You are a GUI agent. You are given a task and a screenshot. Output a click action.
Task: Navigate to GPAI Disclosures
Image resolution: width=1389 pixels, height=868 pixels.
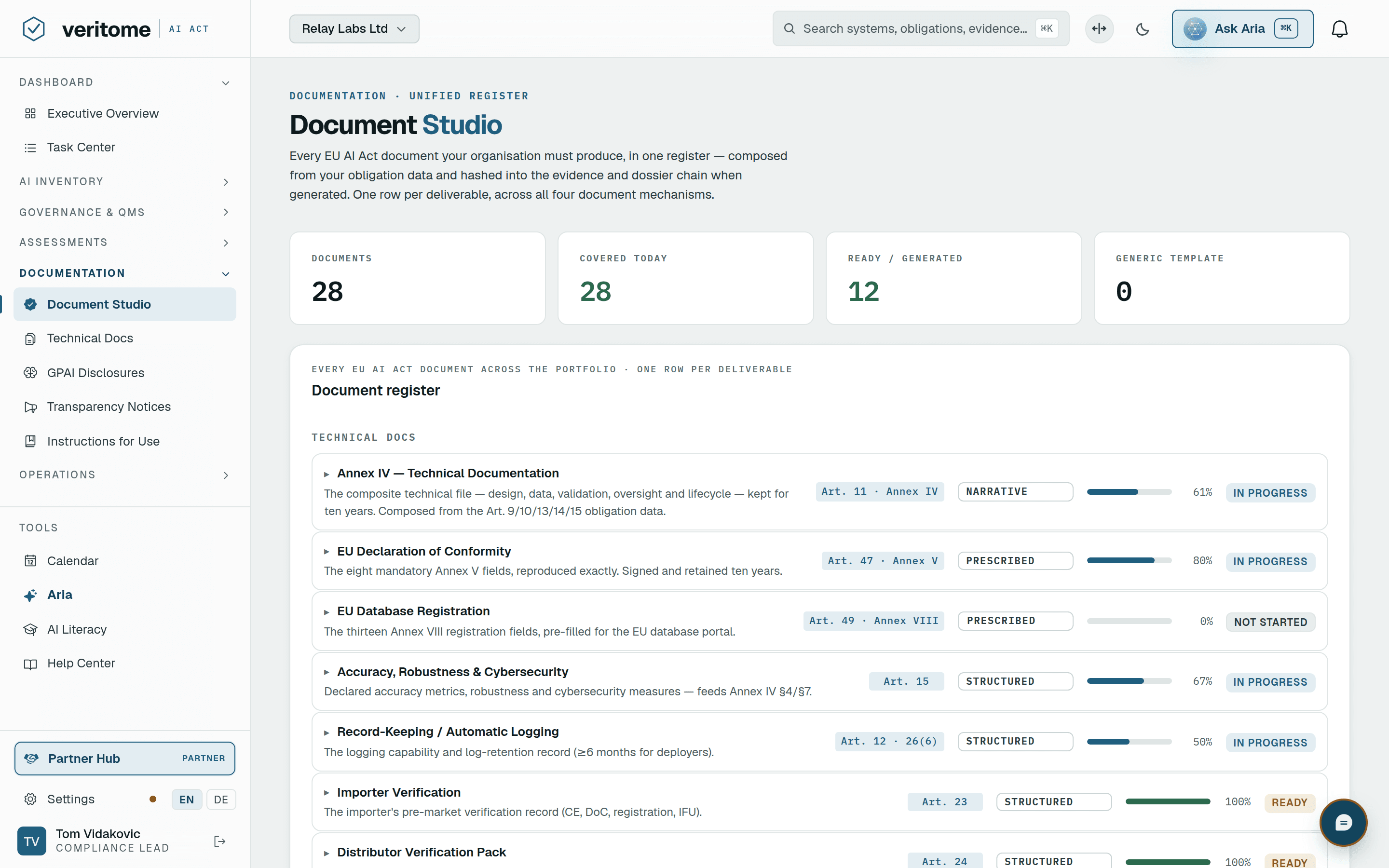[124, 373]
